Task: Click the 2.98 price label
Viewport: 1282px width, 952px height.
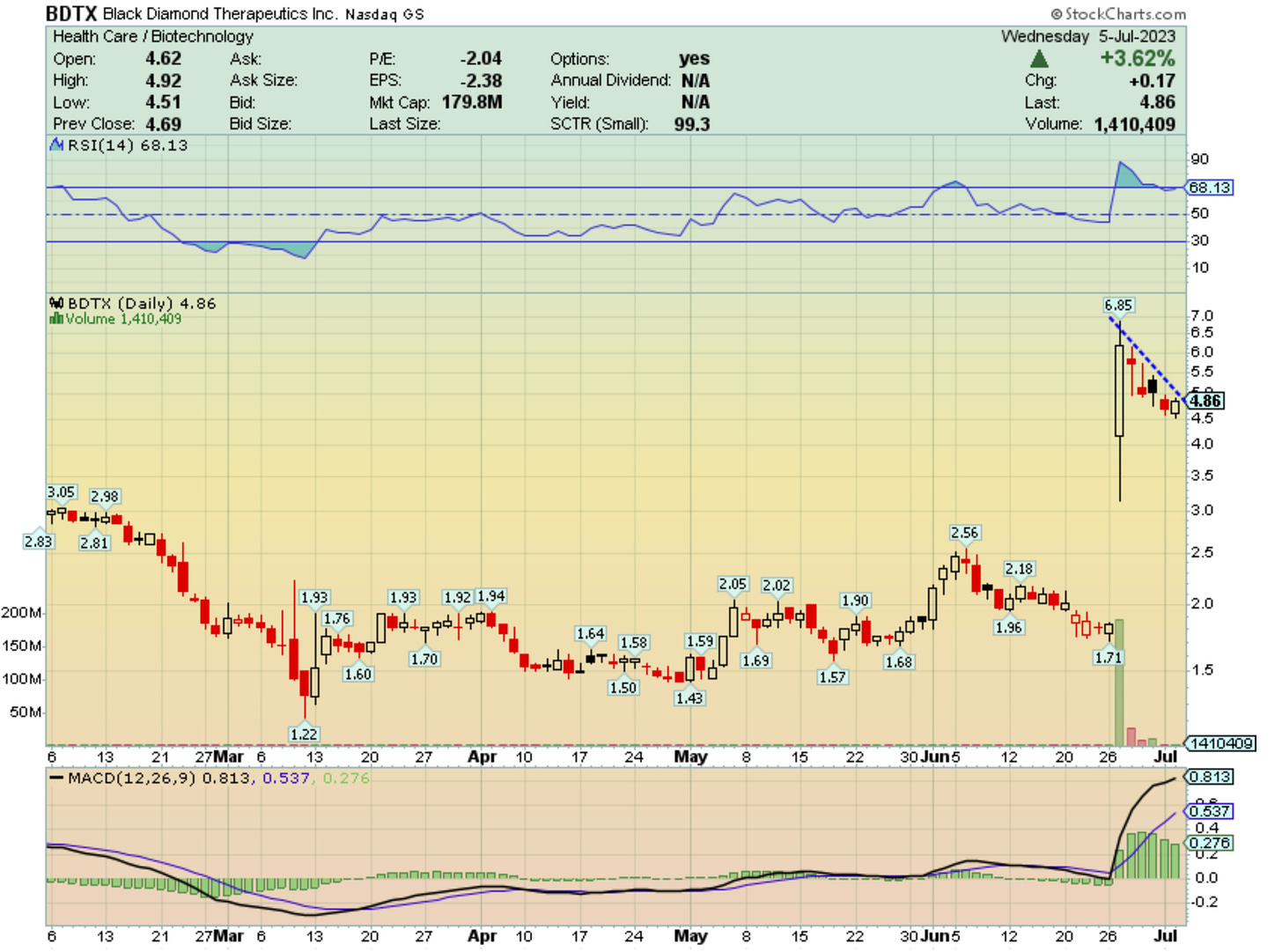Action: pos(105,497)
